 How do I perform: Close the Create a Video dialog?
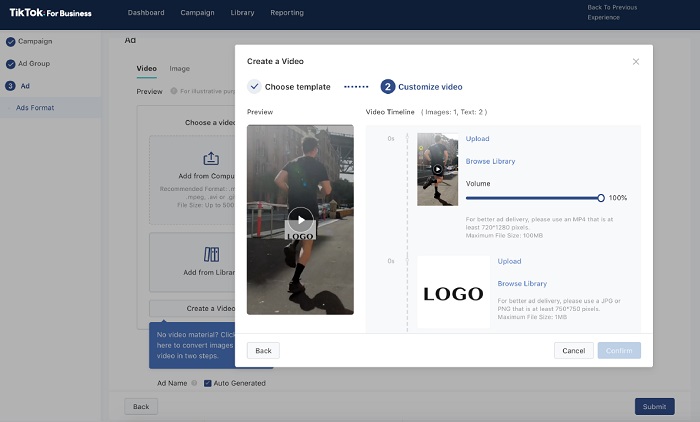(x=636, y=62)
